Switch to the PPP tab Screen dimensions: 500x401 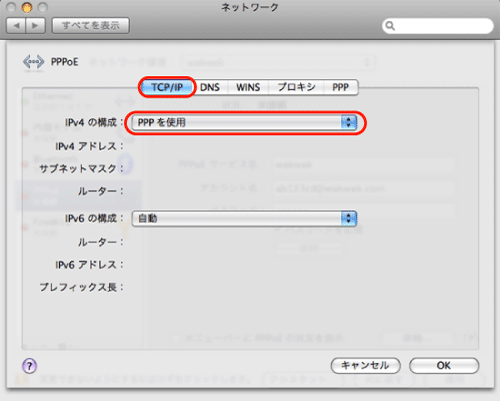340,87
